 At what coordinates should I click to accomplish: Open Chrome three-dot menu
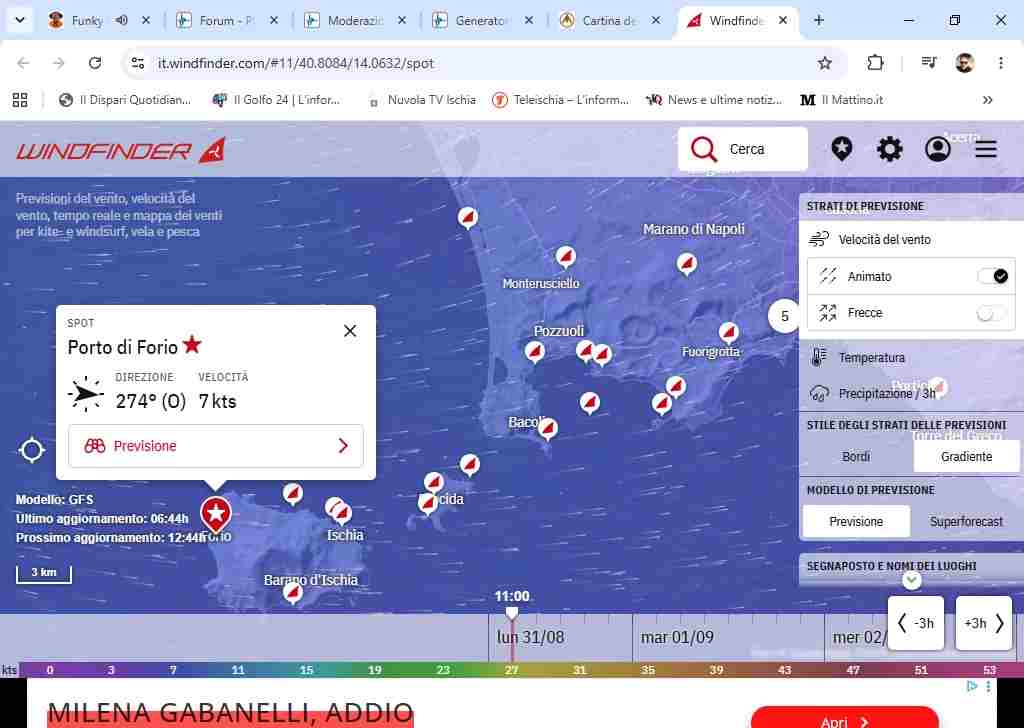[1000, 63]
